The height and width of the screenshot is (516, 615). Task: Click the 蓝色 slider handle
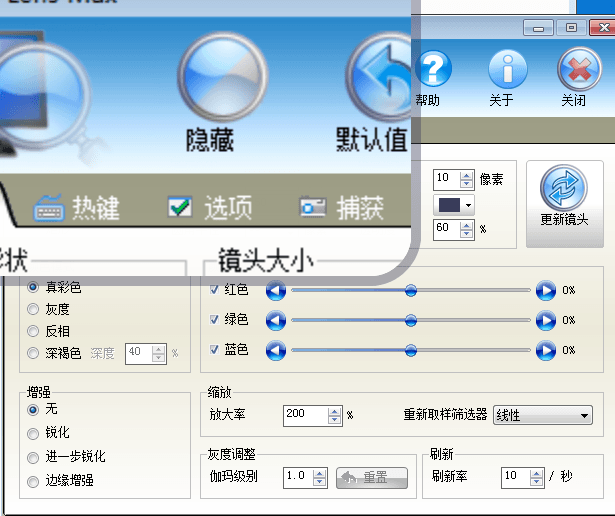click(x=411, y=351)
